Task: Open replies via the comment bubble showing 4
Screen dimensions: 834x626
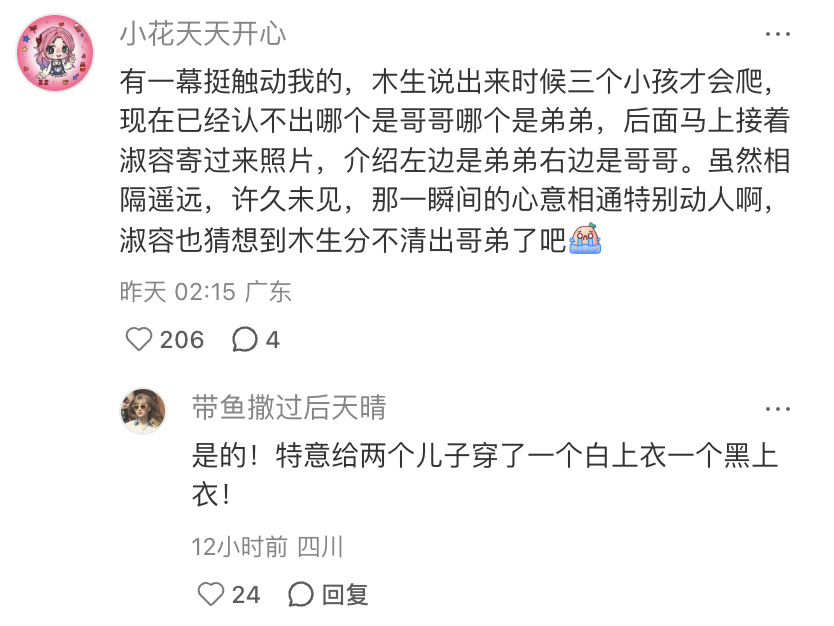Action: coord(245,339)
